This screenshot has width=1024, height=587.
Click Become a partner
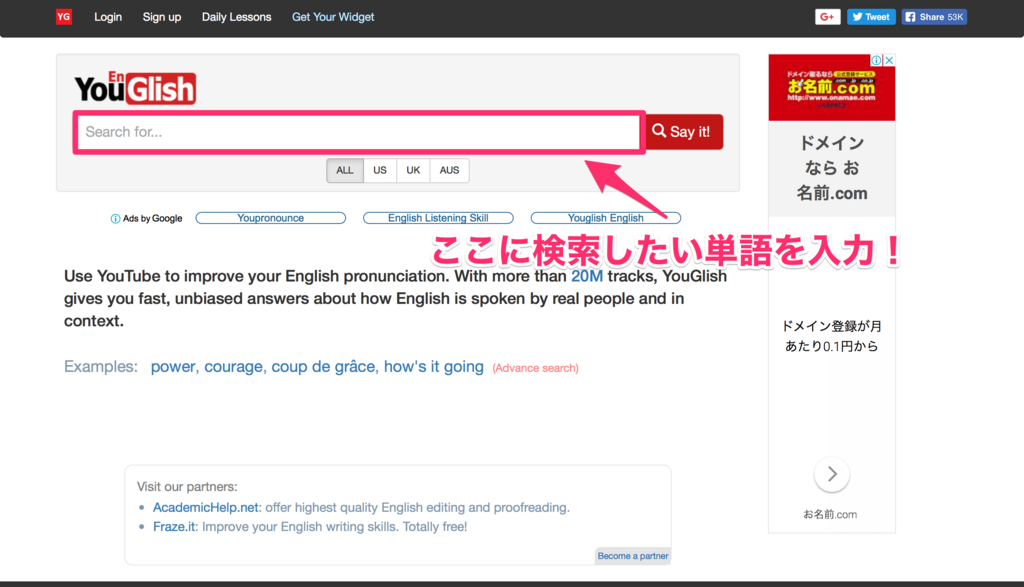click(633, 556)
